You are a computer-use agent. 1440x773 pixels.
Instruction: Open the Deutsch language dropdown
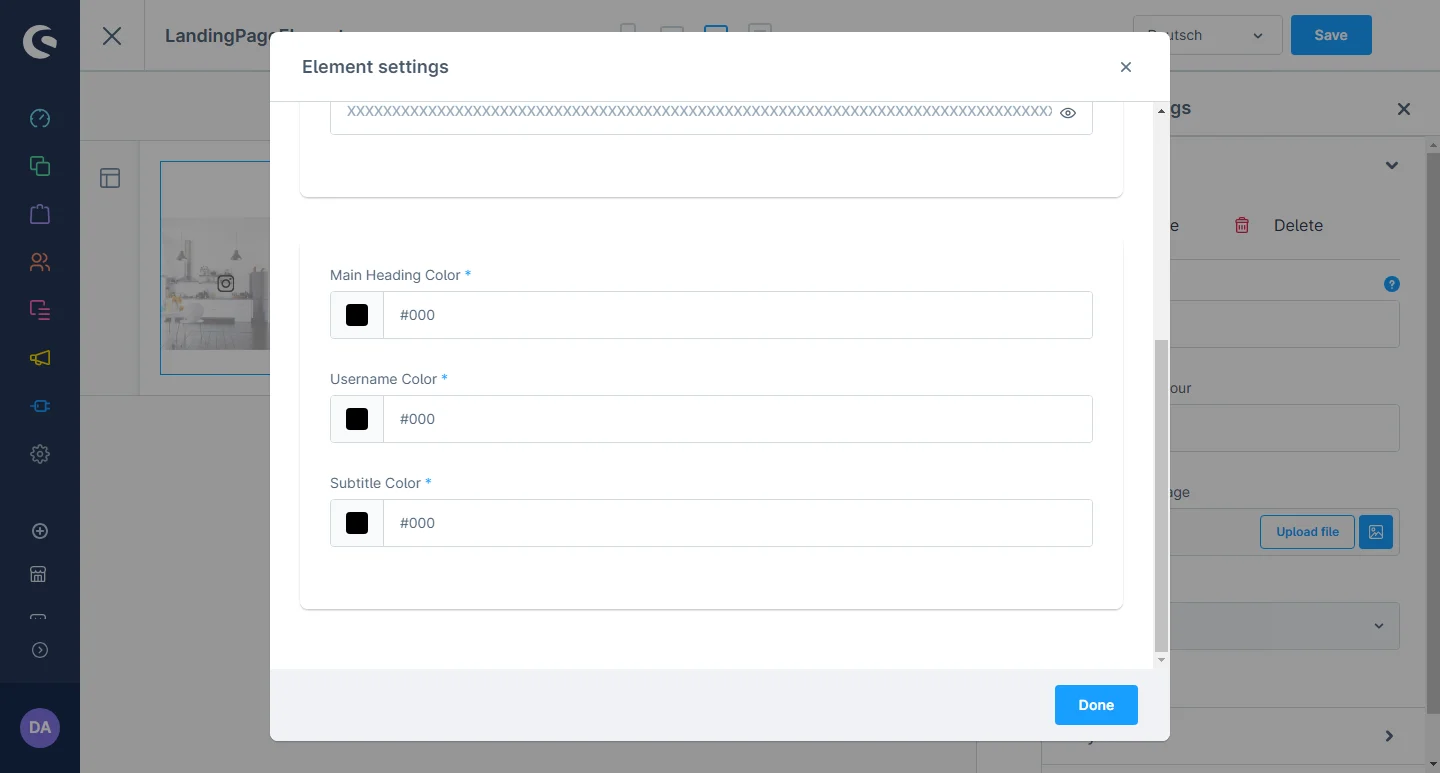(1207, 35)
